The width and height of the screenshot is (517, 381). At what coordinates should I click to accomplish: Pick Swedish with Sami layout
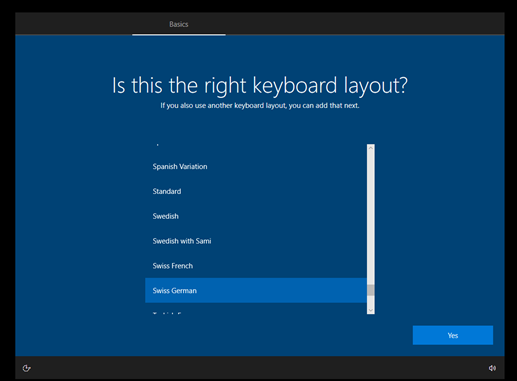click(x=256, y=241)
